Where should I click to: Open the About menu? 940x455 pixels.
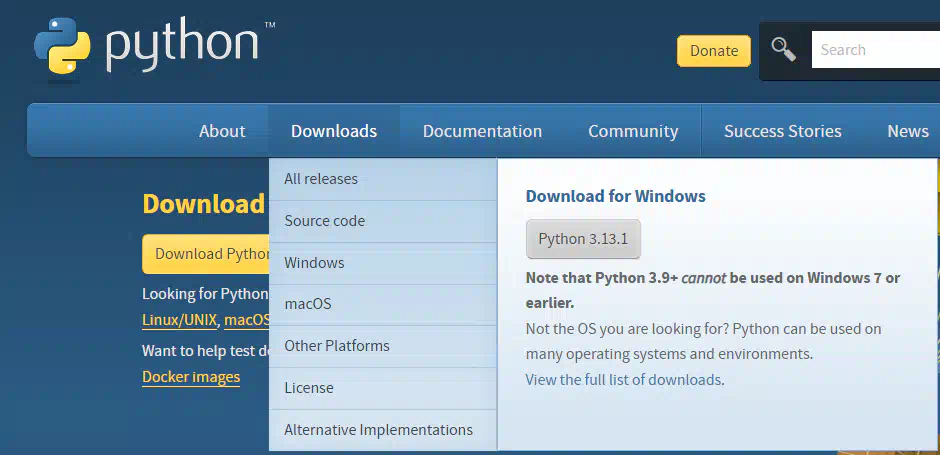(222, 131)
